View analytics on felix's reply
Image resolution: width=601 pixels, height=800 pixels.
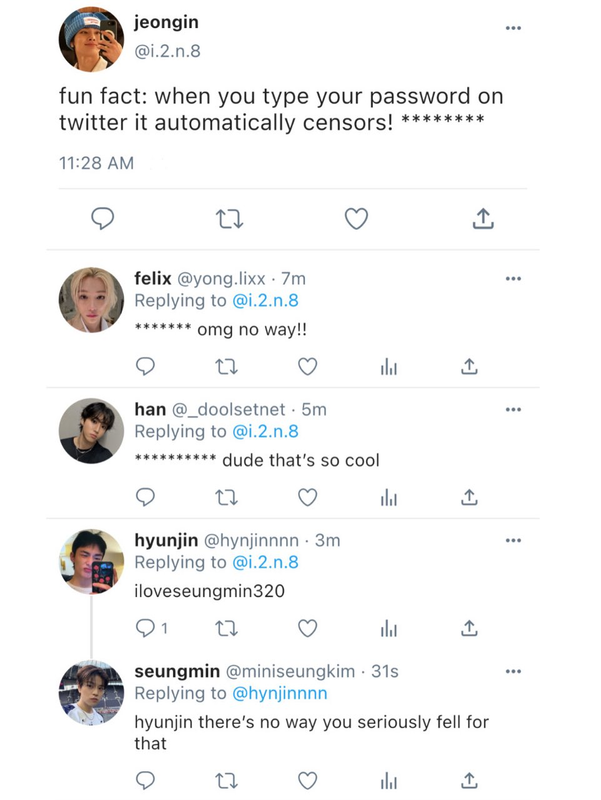(x=389, y=367)
